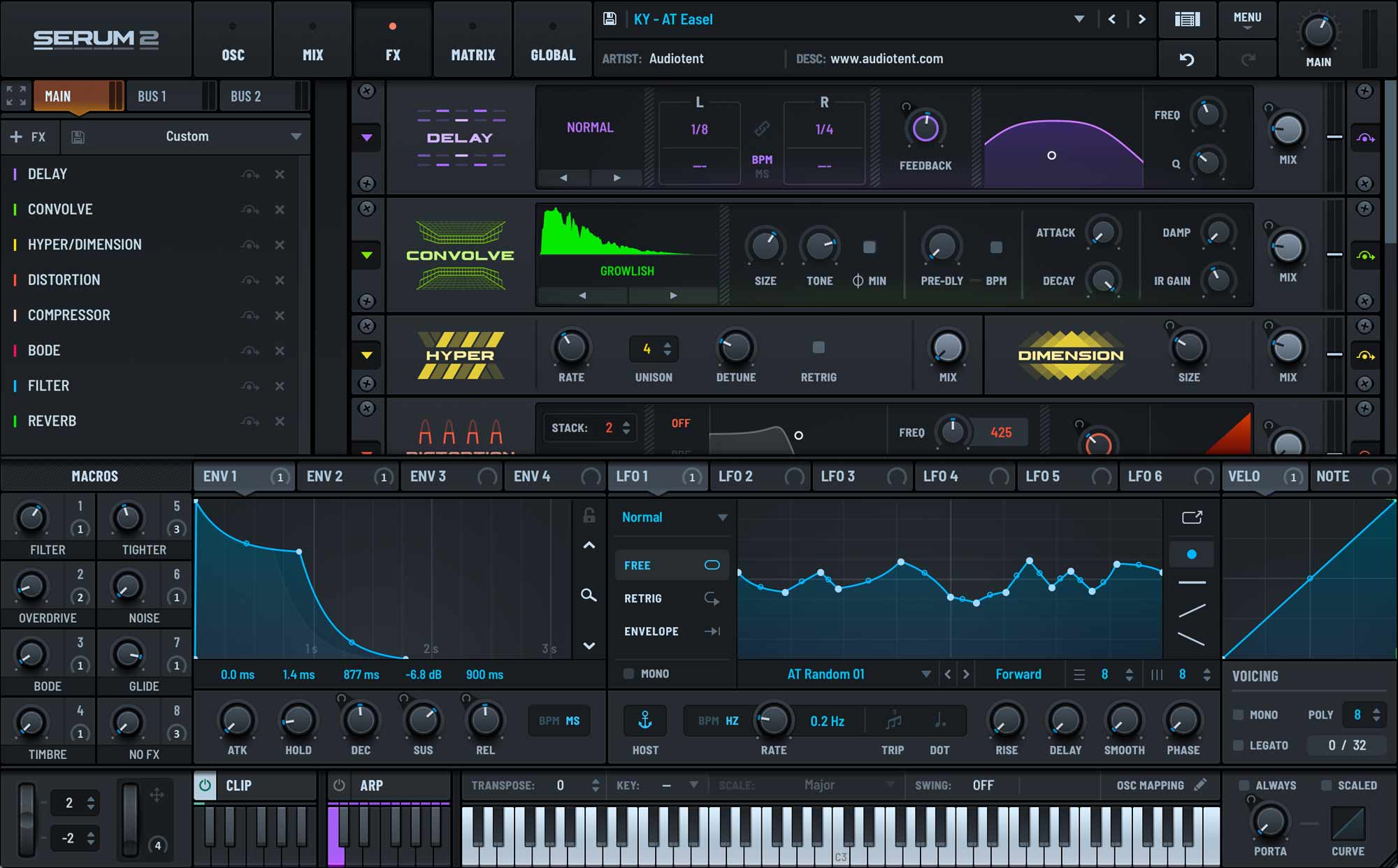Enable the LEGATO voicing checkbox

(x=1238, y=746)
